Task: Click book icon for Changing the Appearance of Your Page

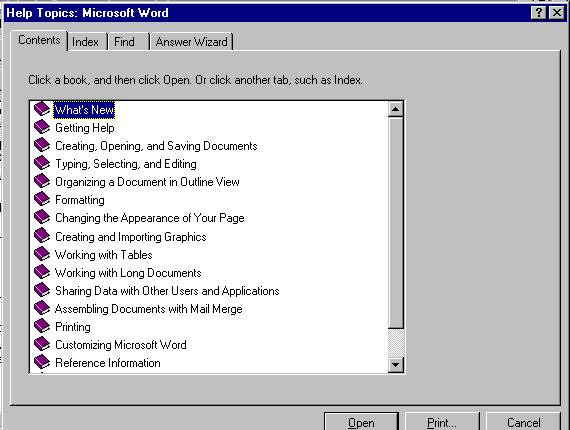Action: pyautogui.click(x=42, y=217)
